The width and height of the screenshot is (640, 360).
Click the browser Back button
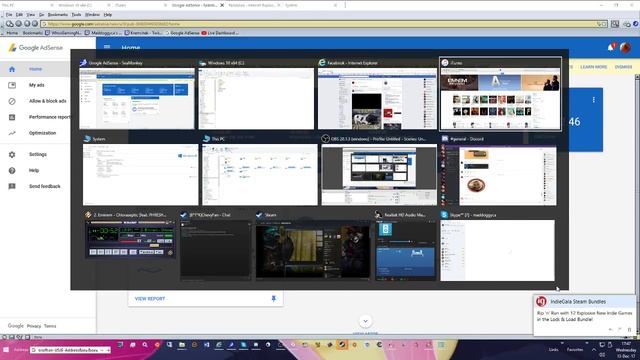coord(9,24)
